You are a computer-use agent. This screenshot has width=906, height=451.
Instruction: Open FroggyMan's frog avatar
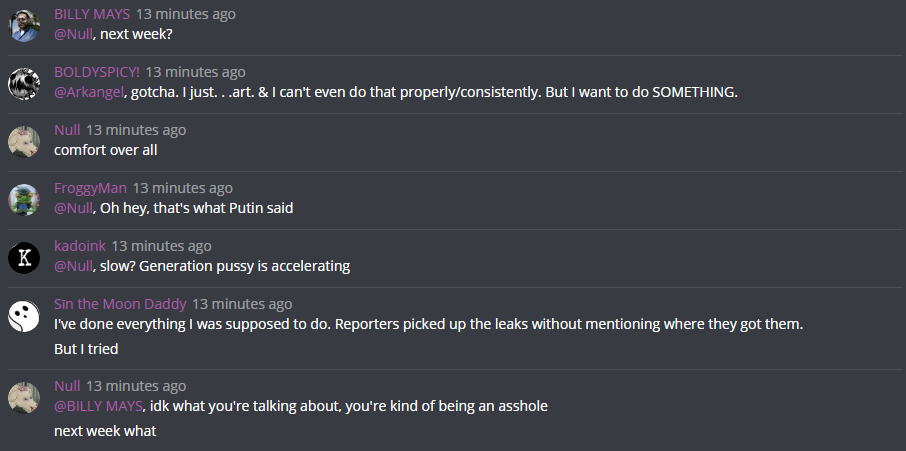point(24,199)
